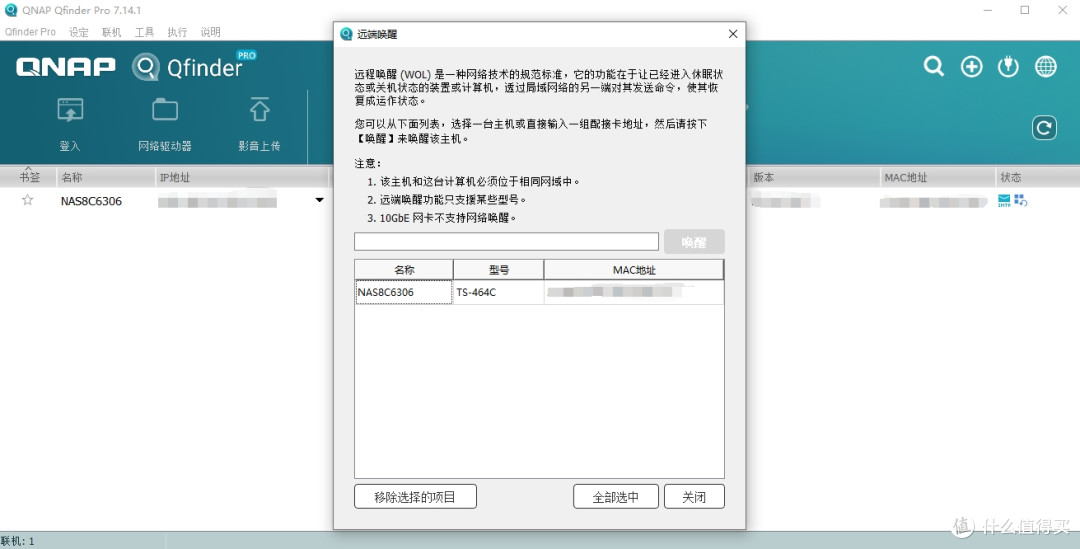Viewport: 1080px width, 549px height.
Task: Click the MAC address input field
Action: pos(506,242)
